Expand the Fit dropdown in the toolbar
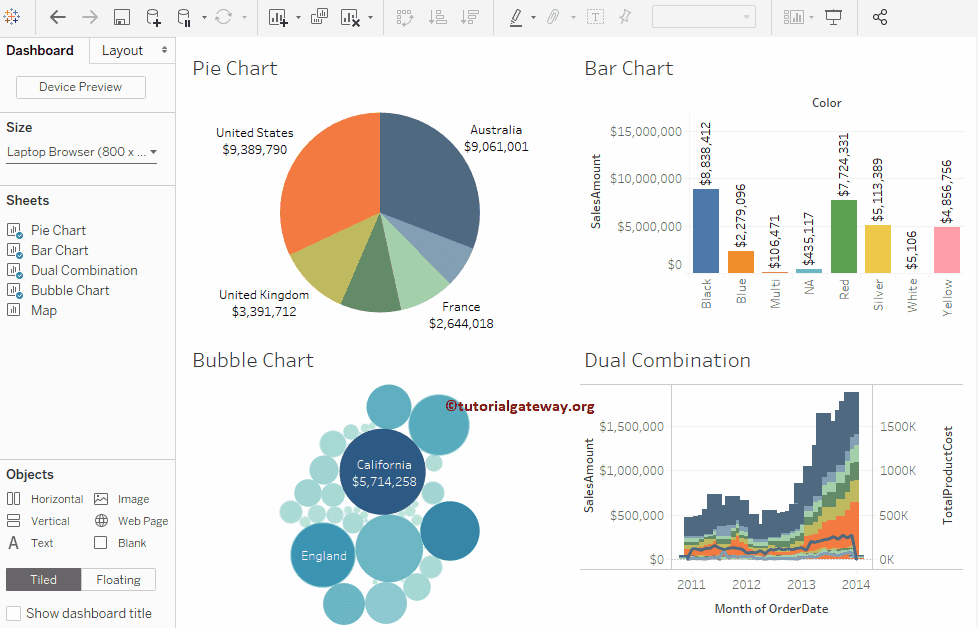 pyautogui.click(x=744, y=16)
